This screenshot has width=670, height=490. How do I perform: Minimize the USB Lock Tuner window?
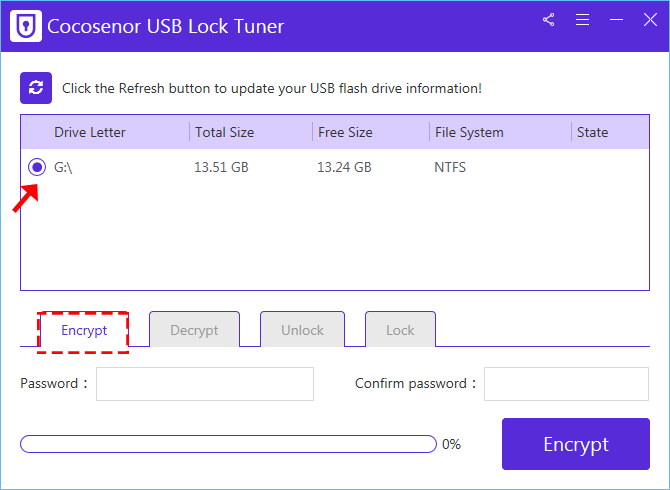[x=616, y=20]
